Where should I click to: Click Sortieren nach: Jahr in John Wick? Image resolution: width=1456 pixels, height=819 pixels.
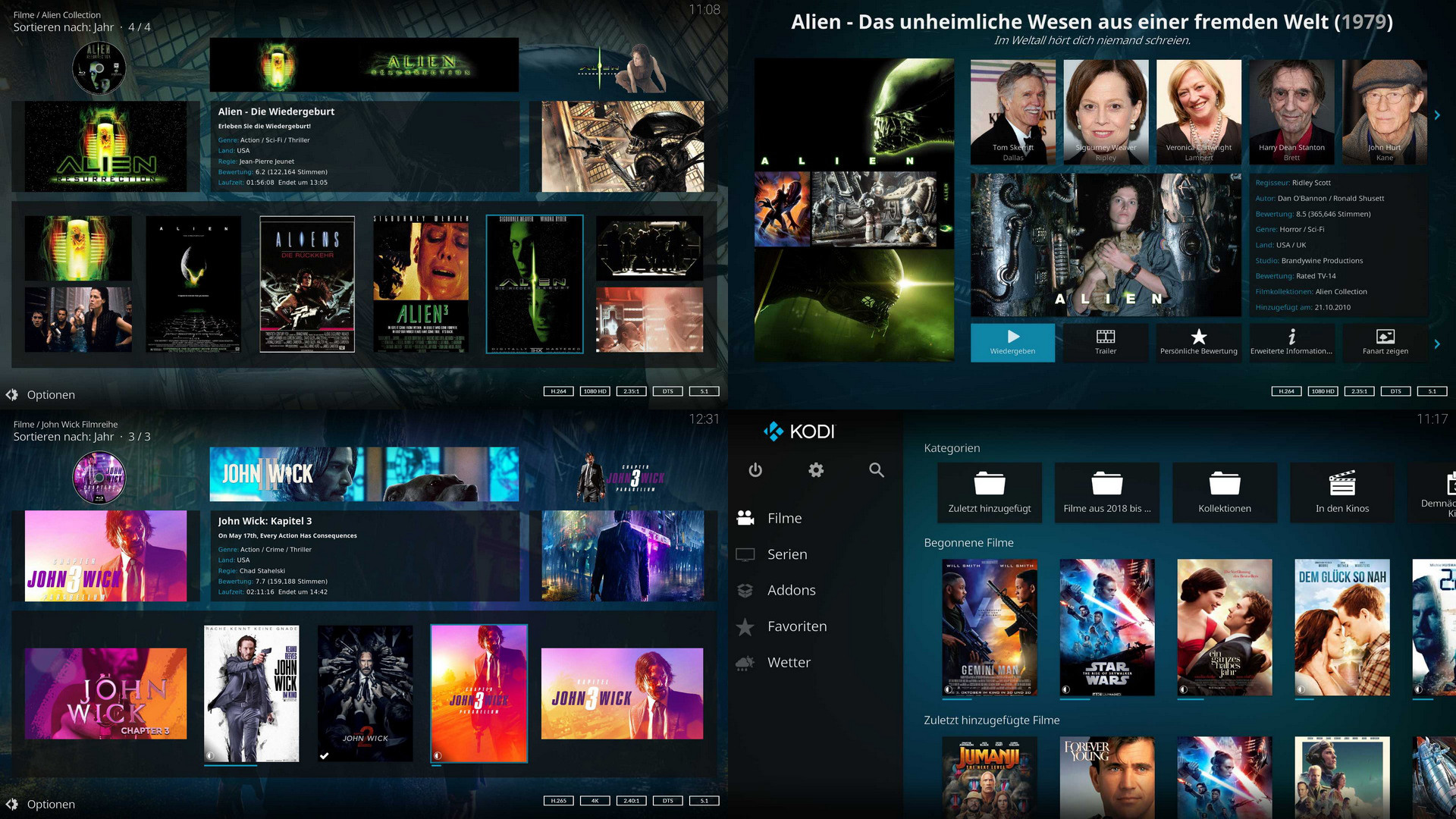pyautogui.click(x=64, y=437)
